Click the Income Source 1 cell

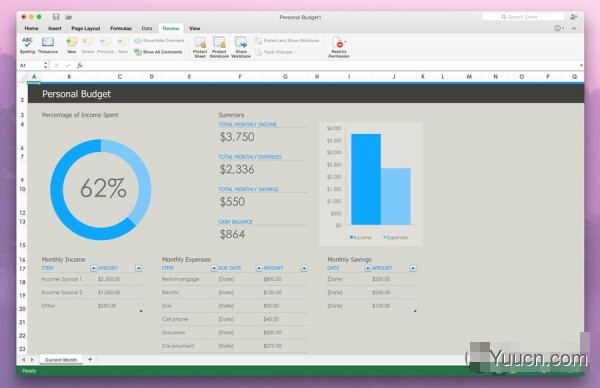62,279
